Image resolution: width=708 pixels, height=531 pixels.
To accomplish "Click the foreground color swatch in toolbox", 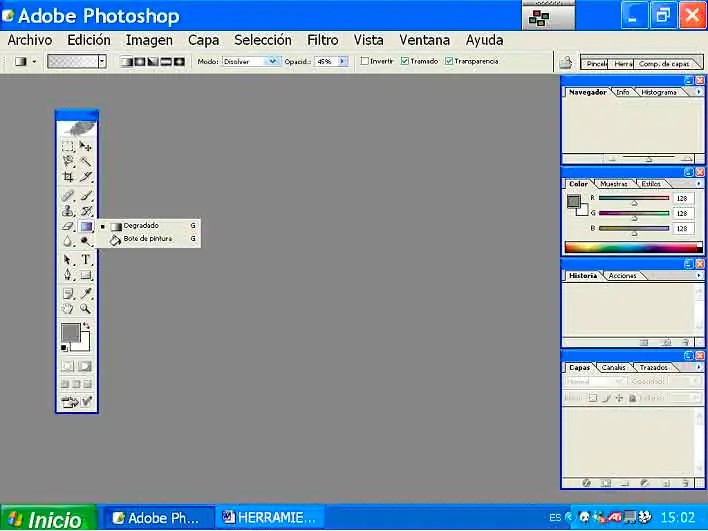I will tap(70, 333).
